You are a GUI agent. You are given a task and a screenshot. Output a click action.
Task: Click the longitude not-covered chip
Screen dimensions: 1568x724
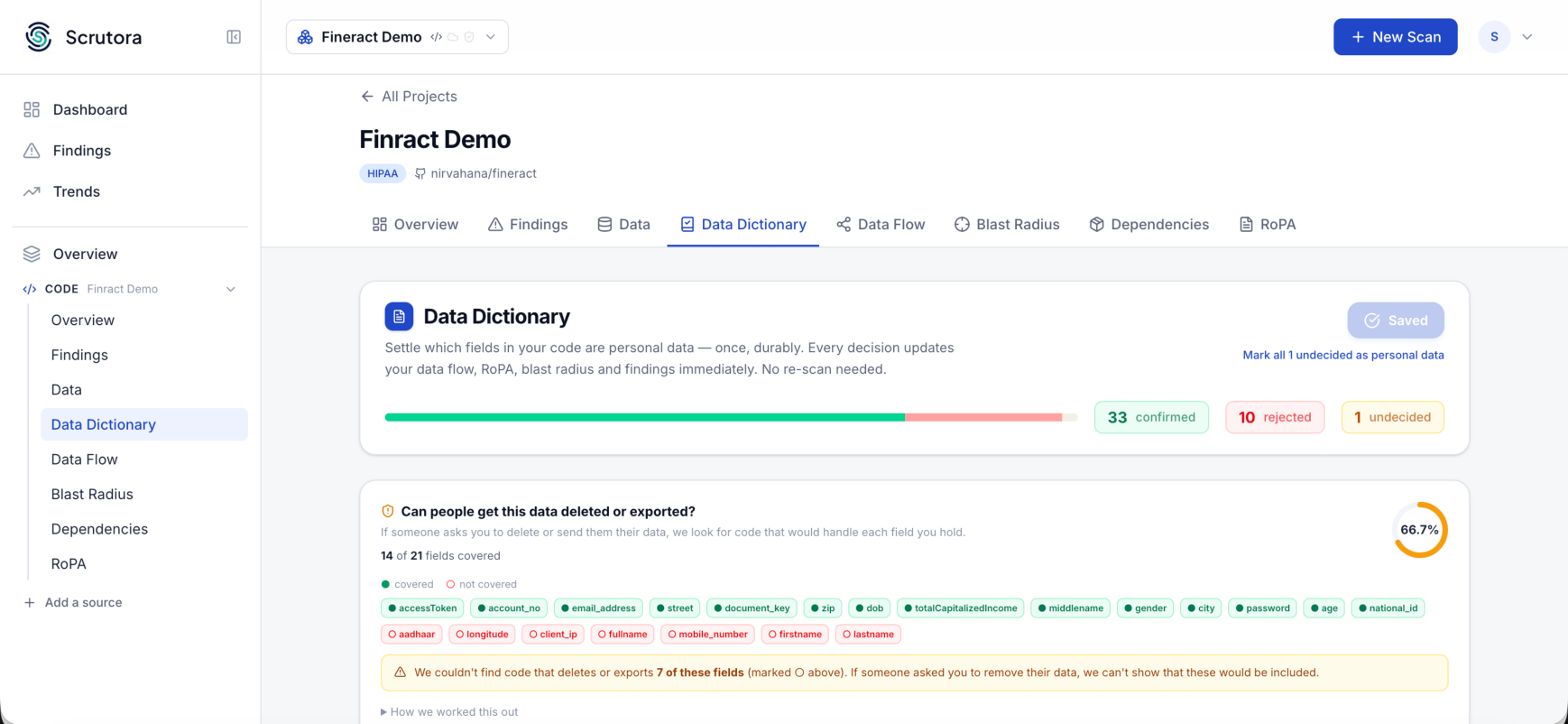pos(482,635)
